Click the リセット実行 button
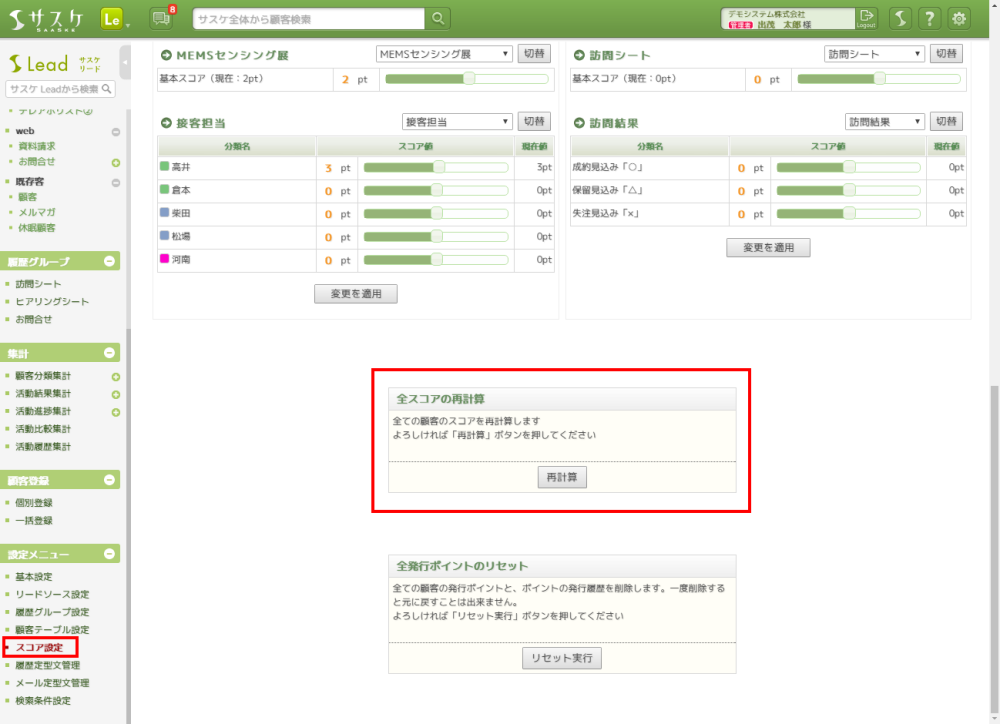The height and width of the screenshot is (724, 1000). point(562,658)
